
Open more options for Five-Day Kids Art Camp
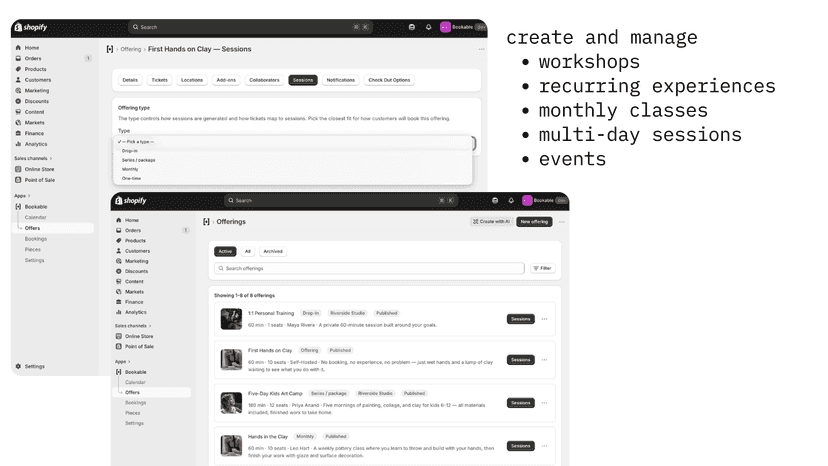544,403
